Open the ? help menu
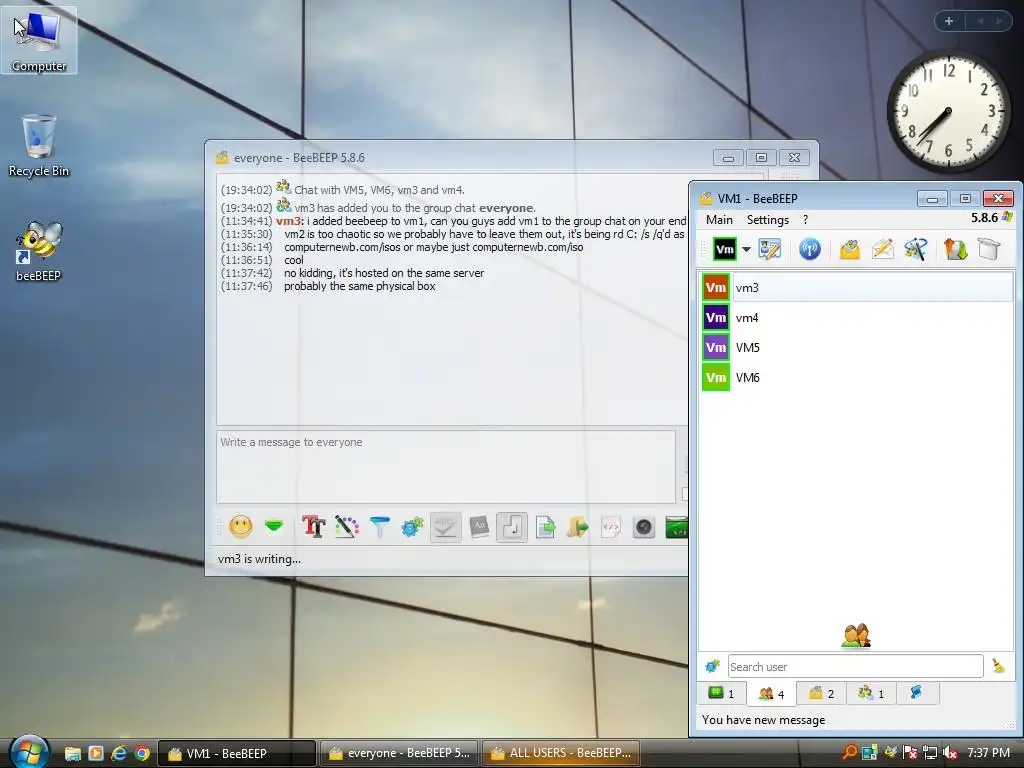The image size is (1024, 768). click(805, 219)
